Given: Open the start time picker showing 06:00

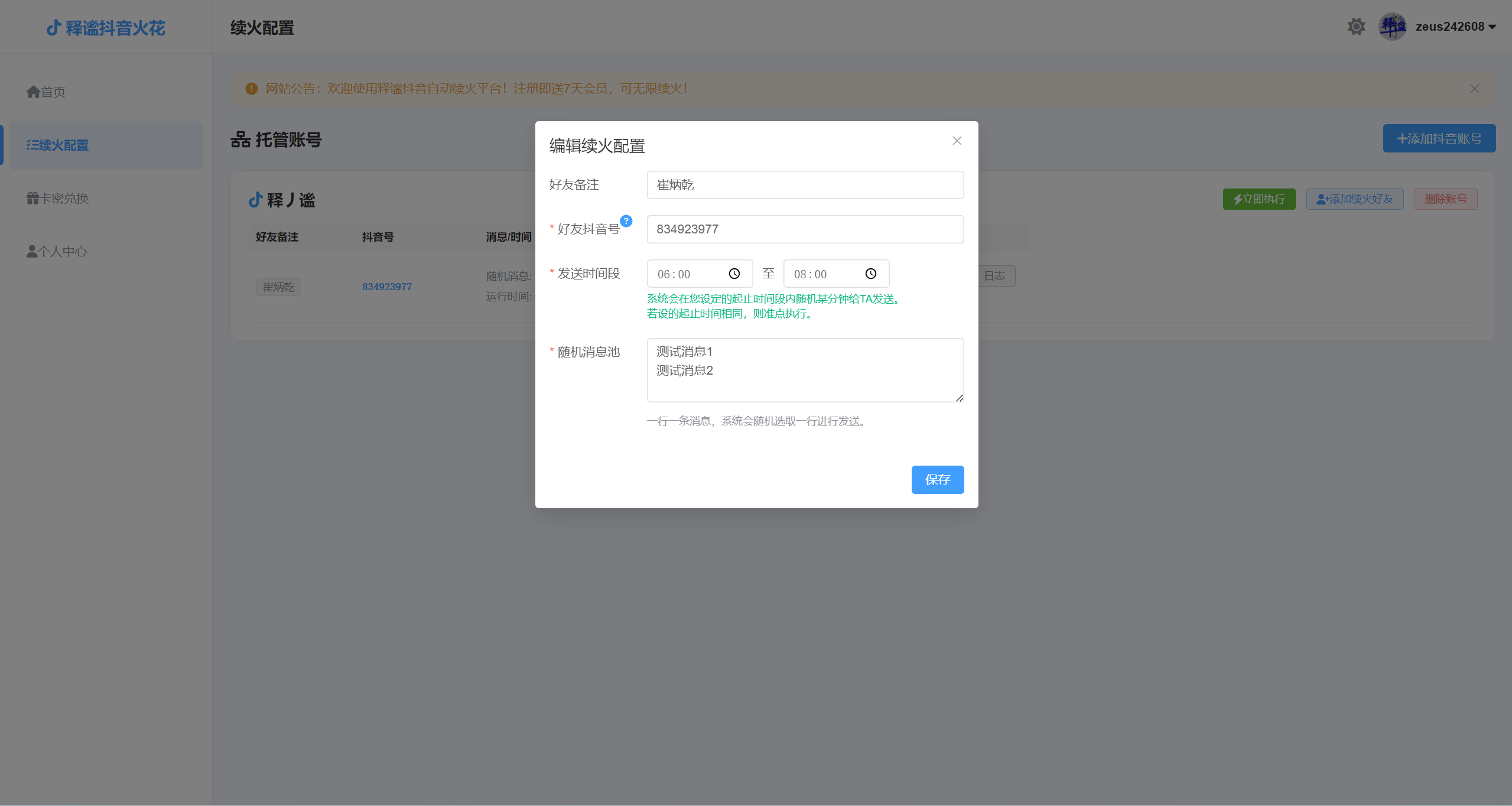Looking at the screenshot, I should (700, 274).
